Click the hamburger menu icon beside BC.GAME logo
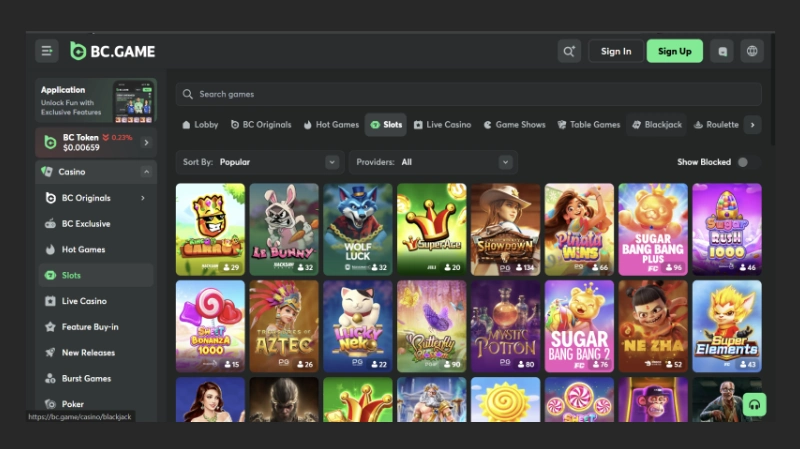This screenshot has height=449, width=800. pyautogui.click(x=46, y=51)
